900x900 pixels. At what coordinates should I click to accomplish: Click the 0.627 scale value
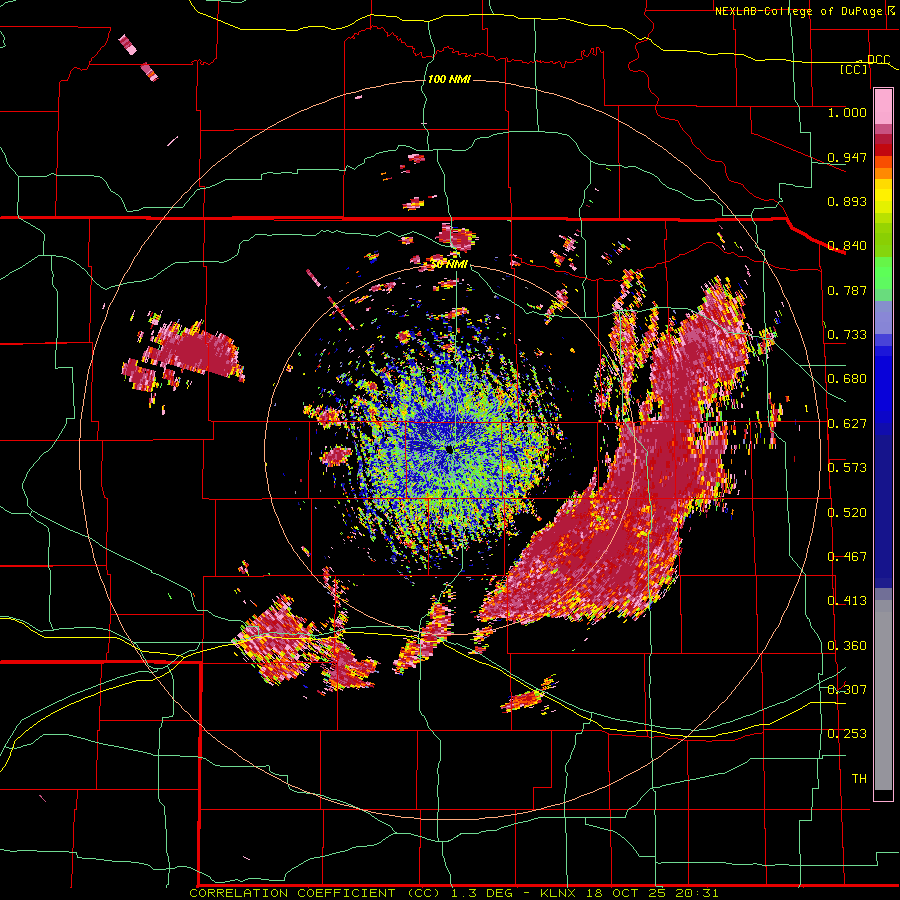[847, 424]
